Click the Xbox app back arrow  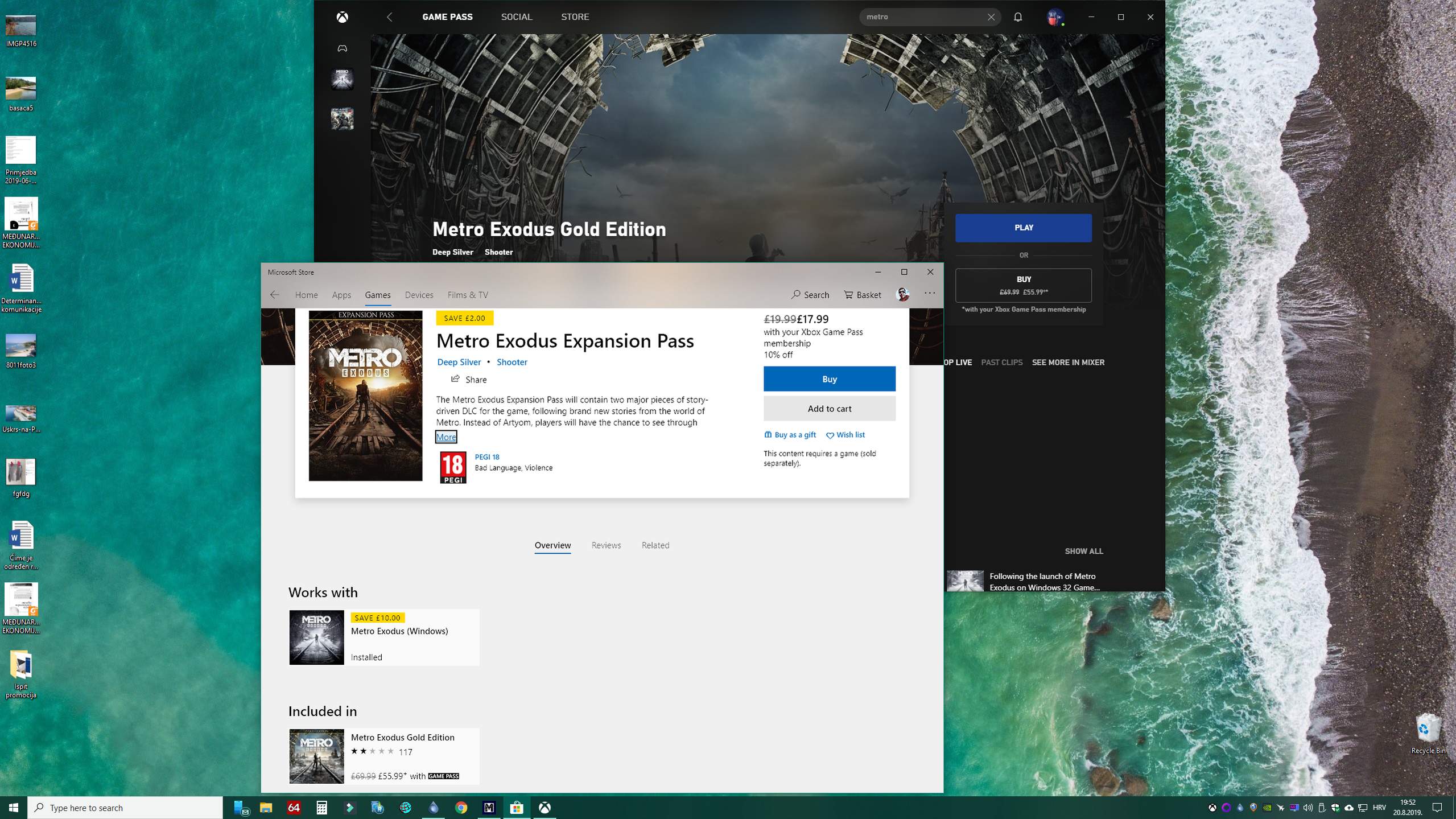click(389, 17)
